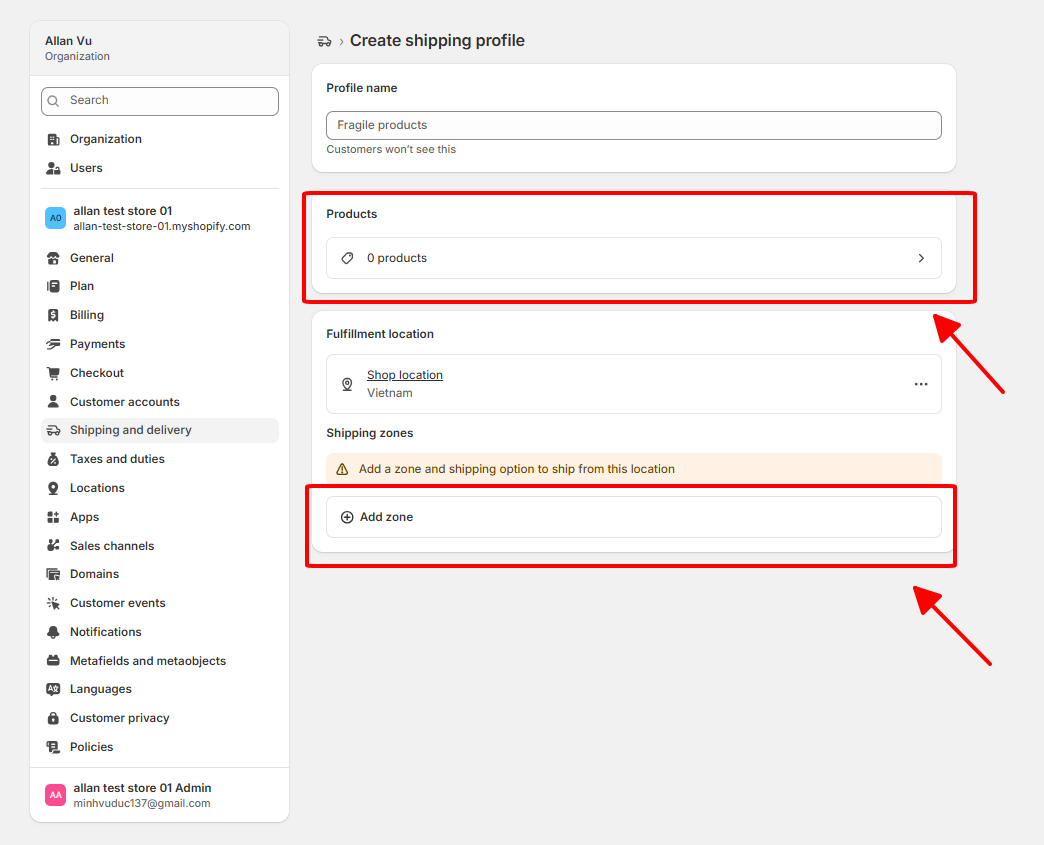The image size is (1044, 845).
Task: Click the Organization building icon
Action: coord(53,139)
